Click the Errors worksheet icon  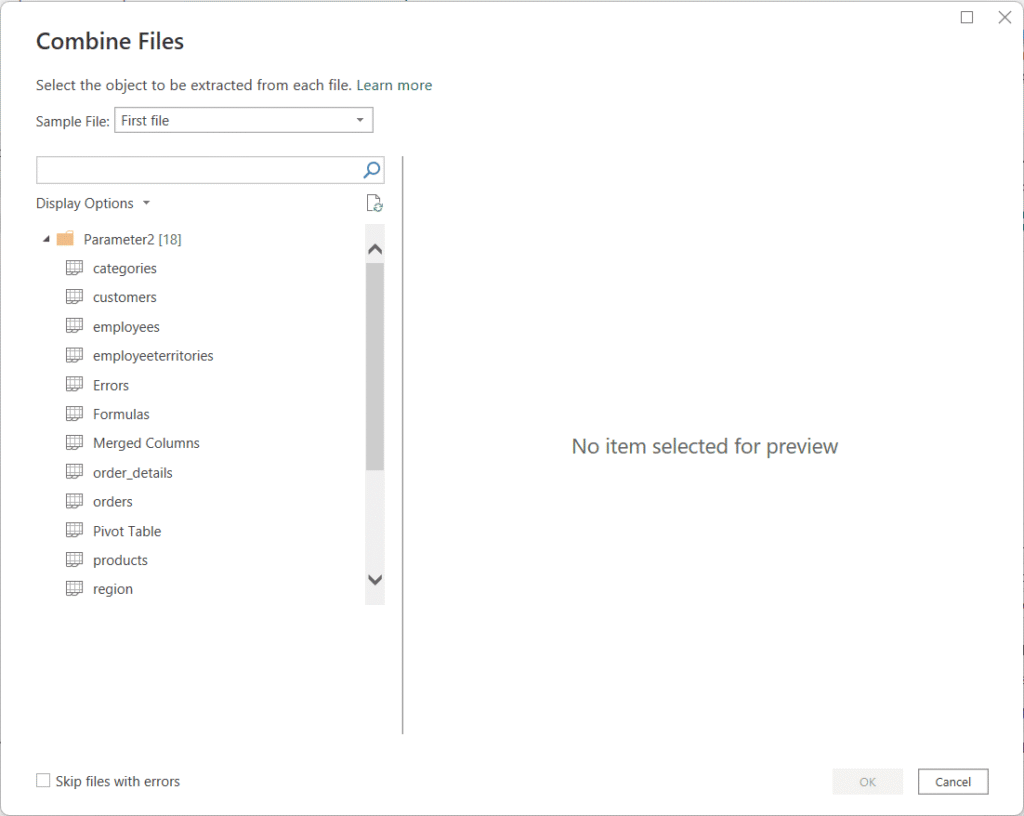(x=74, y=384)
